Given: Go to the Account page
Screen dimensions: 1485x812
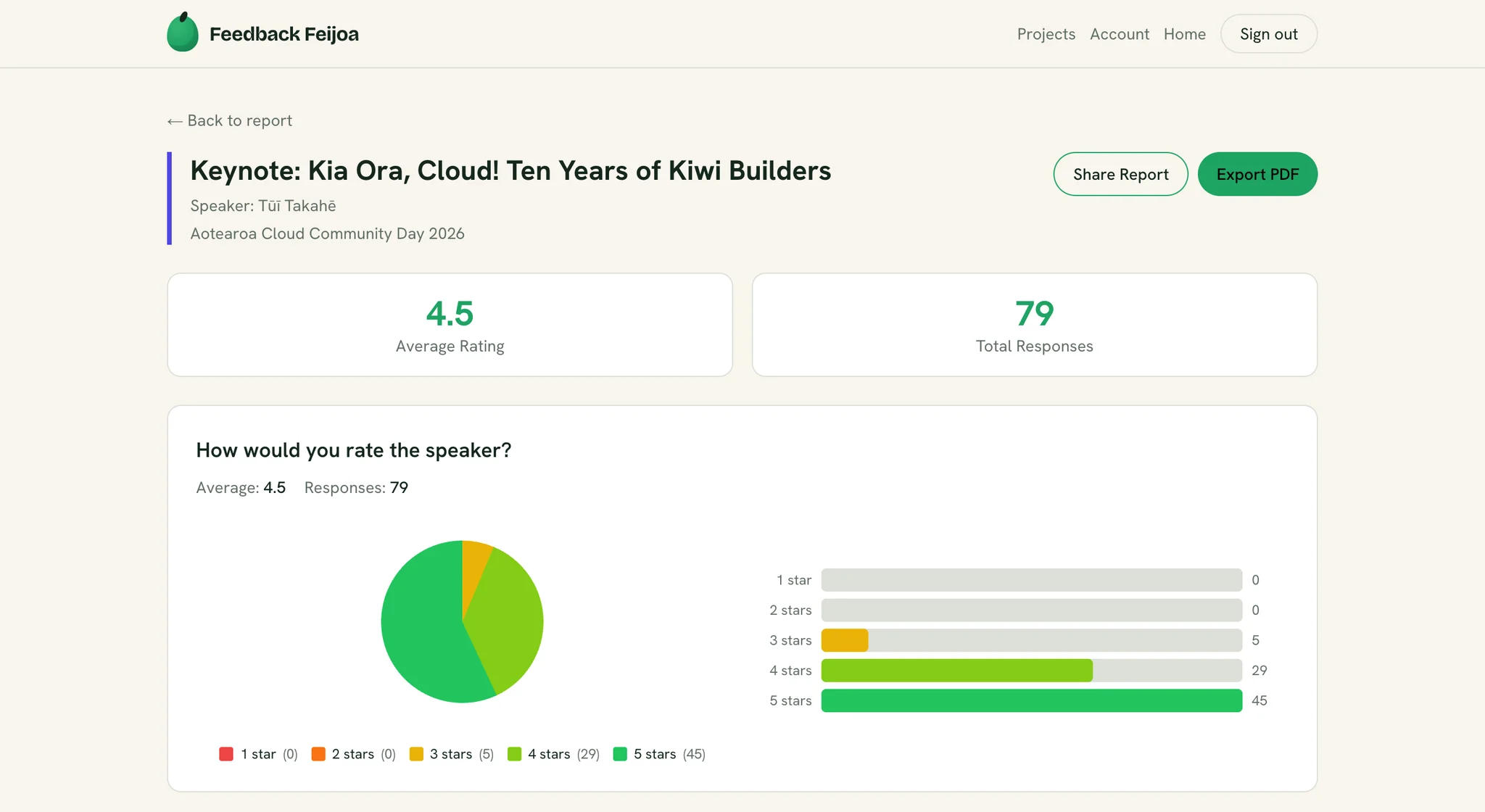Looking at the screenshot, I should coord(1120,34).
